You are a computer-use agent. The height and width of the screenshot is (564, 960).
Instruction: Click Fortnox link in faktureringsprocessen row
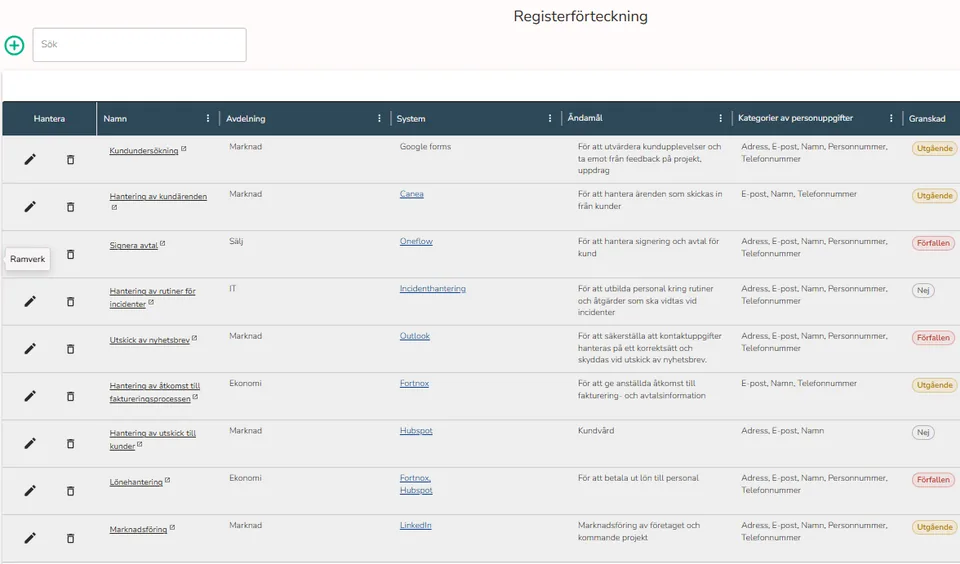(x=414, y=383)
